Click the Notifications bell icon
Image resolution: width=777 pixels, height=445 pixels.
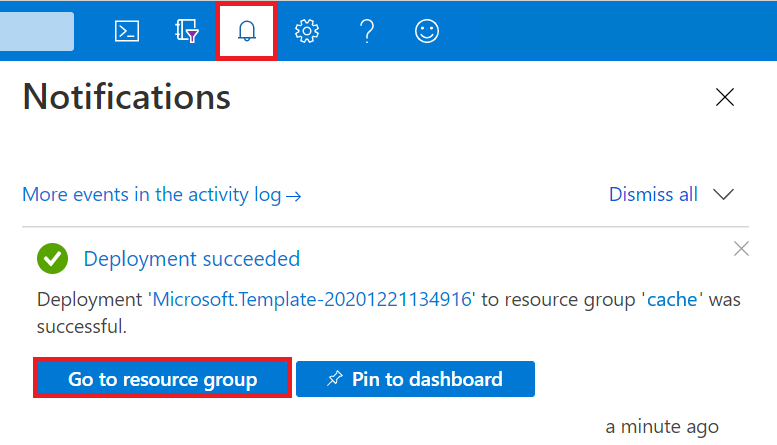(246, 31)
